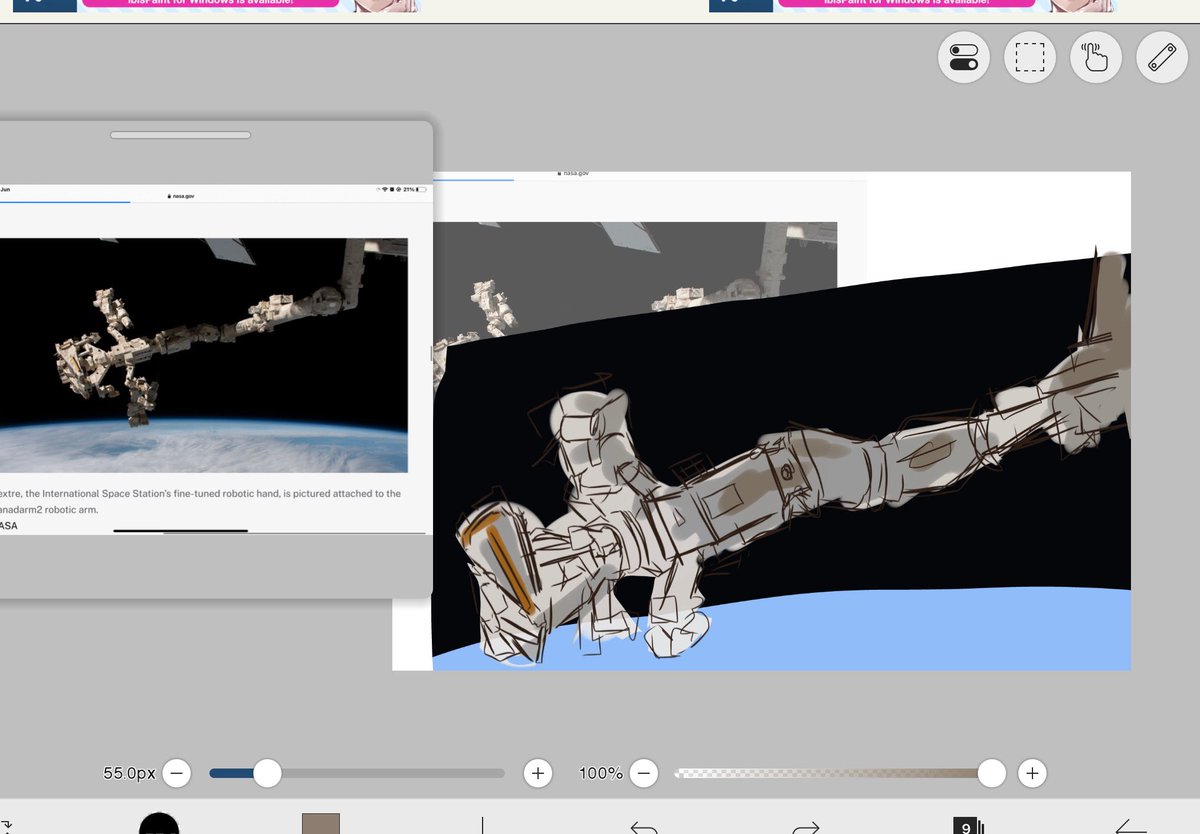Open the brown color swatch picker
1200x834 pixels.
tap(321, 824)
